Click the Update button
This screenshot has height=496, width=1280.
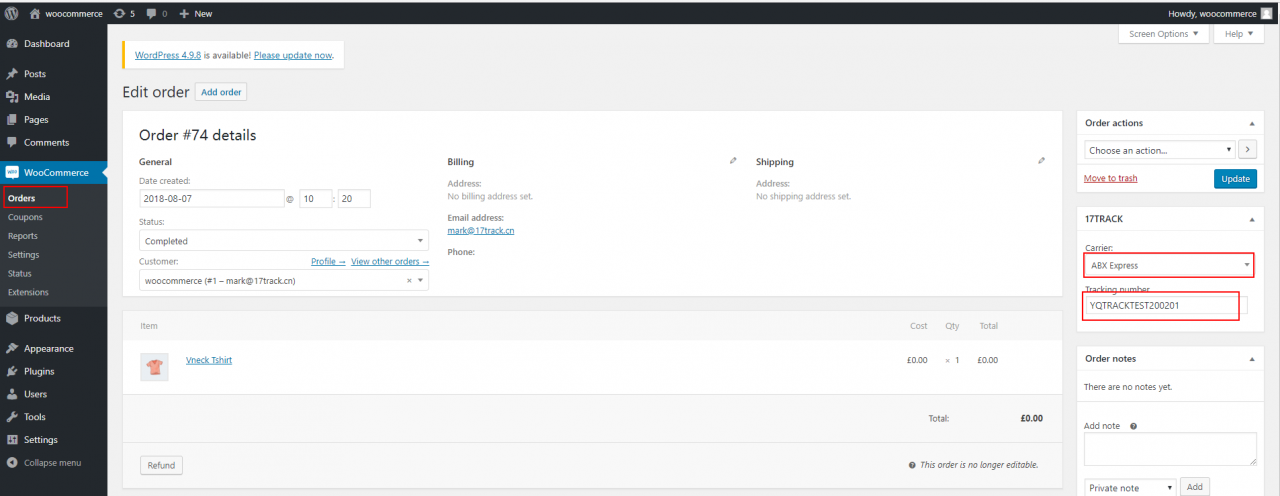pos(1235,178)
